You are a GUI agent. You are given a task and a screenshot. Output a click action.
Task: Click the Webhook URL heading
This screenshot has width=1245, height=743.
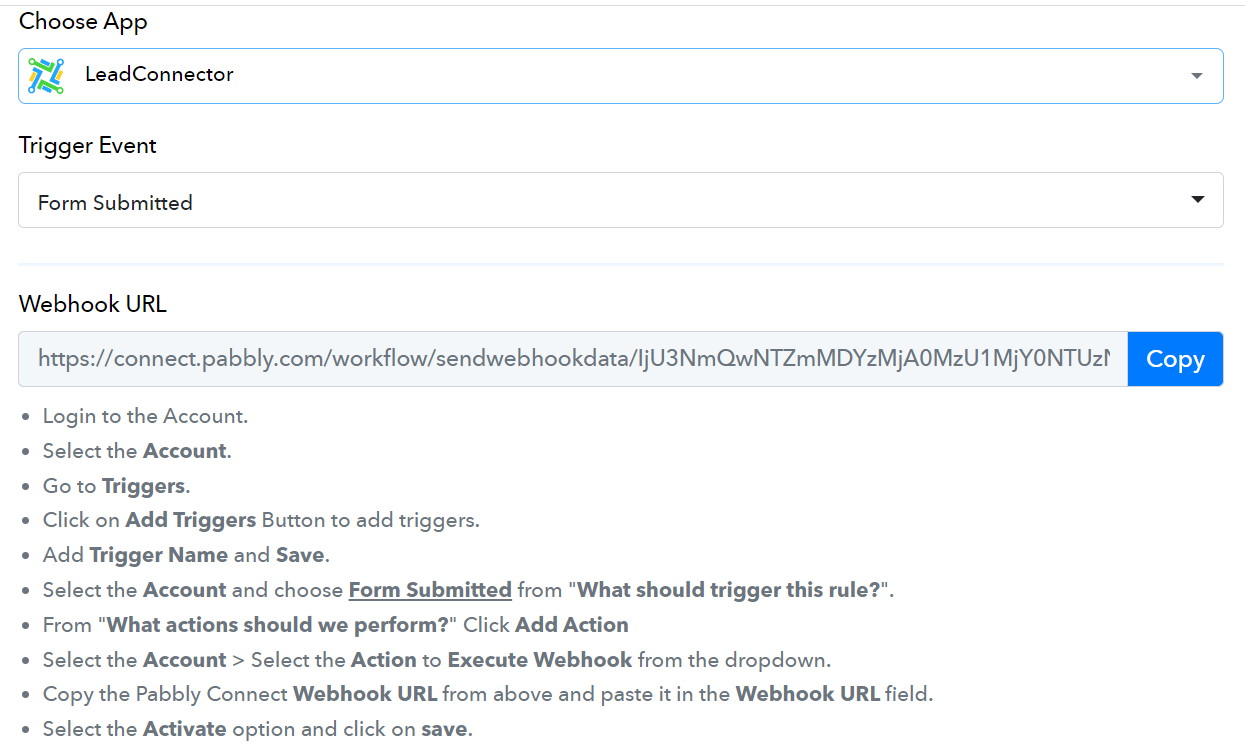pos(93,304)
